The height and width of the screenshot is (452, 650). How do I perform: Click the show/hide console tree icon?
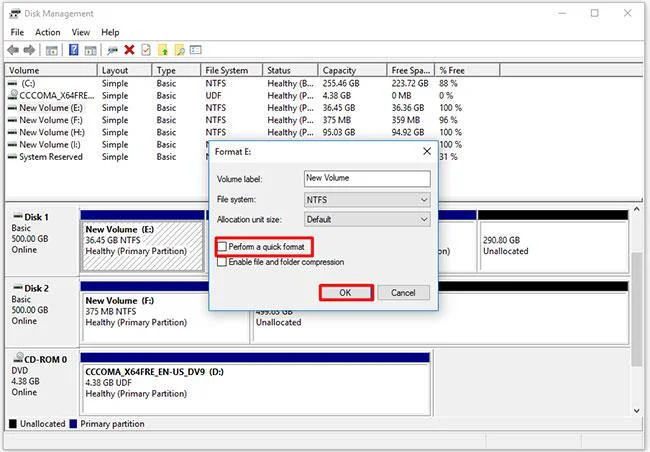tap(51, 51)
